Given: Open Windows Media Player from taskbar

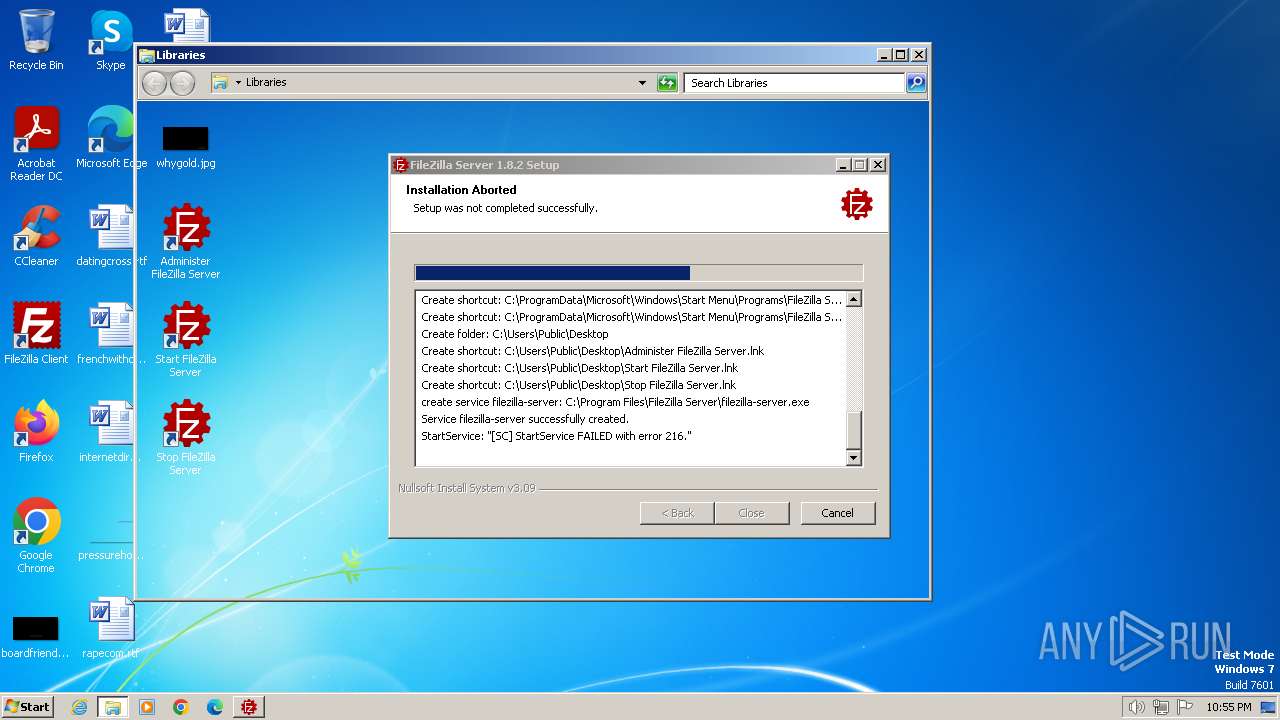Looking at the screenshot, I should (x=147, y=707).
